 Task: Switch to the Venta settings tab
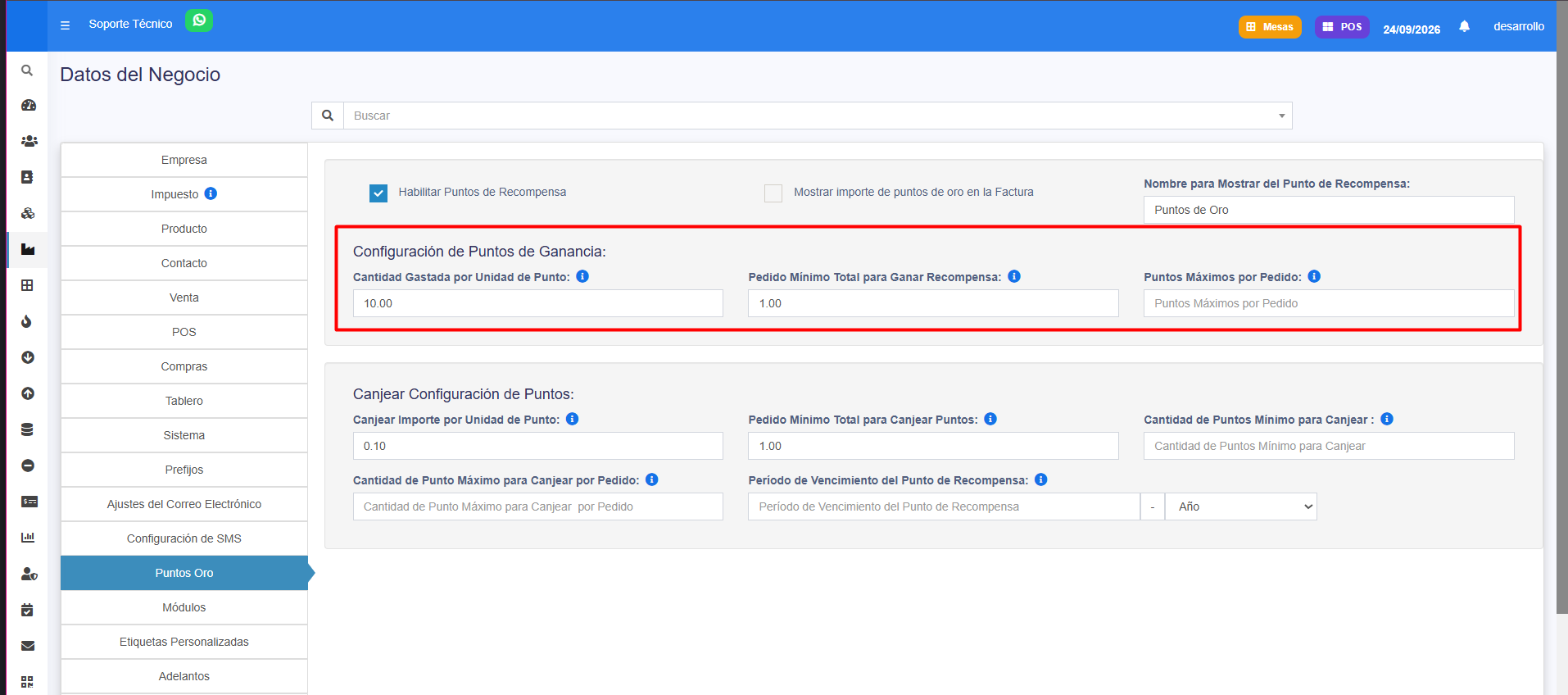pyautogui.click(x=184, y=298)
